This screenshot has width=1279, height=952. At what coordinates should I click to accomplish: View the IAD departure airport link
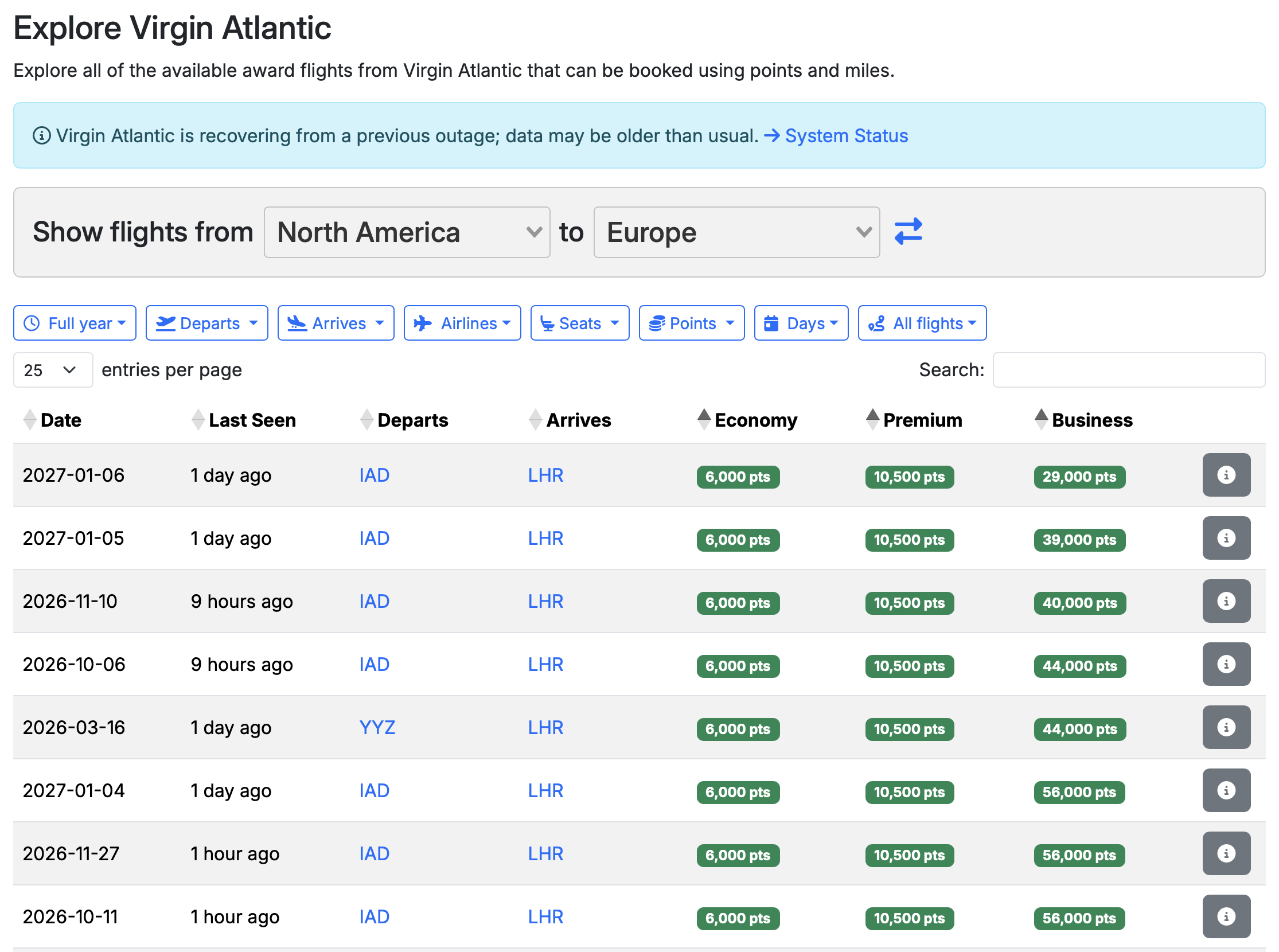[374, 475]
